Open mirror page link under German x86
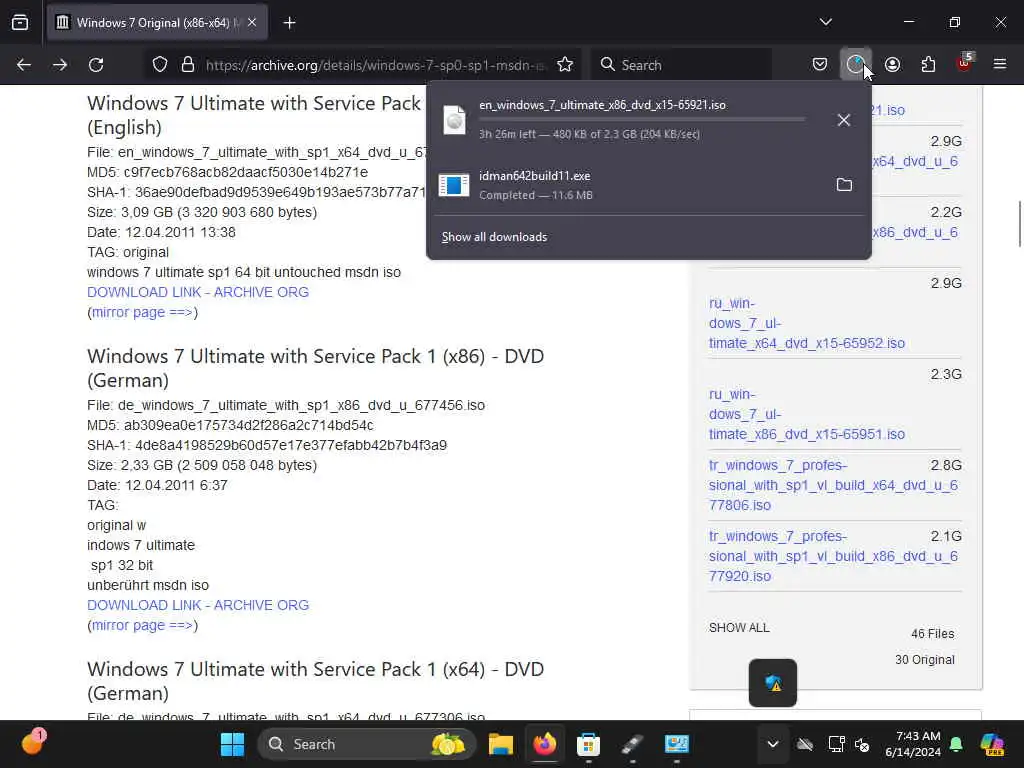This screenshot has width=1024, height=768. click(x=142, y=625)
